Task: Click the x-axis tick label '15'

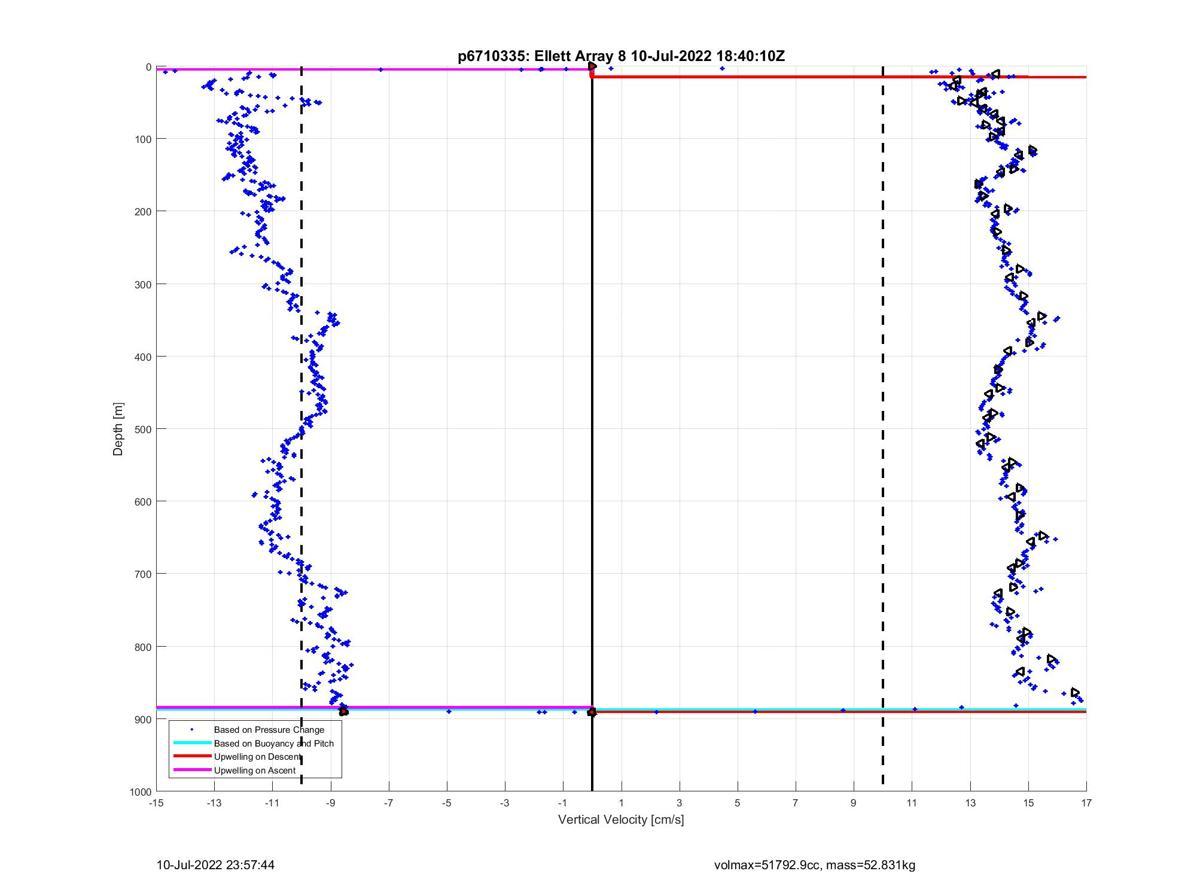Action: coord(1028,802)
